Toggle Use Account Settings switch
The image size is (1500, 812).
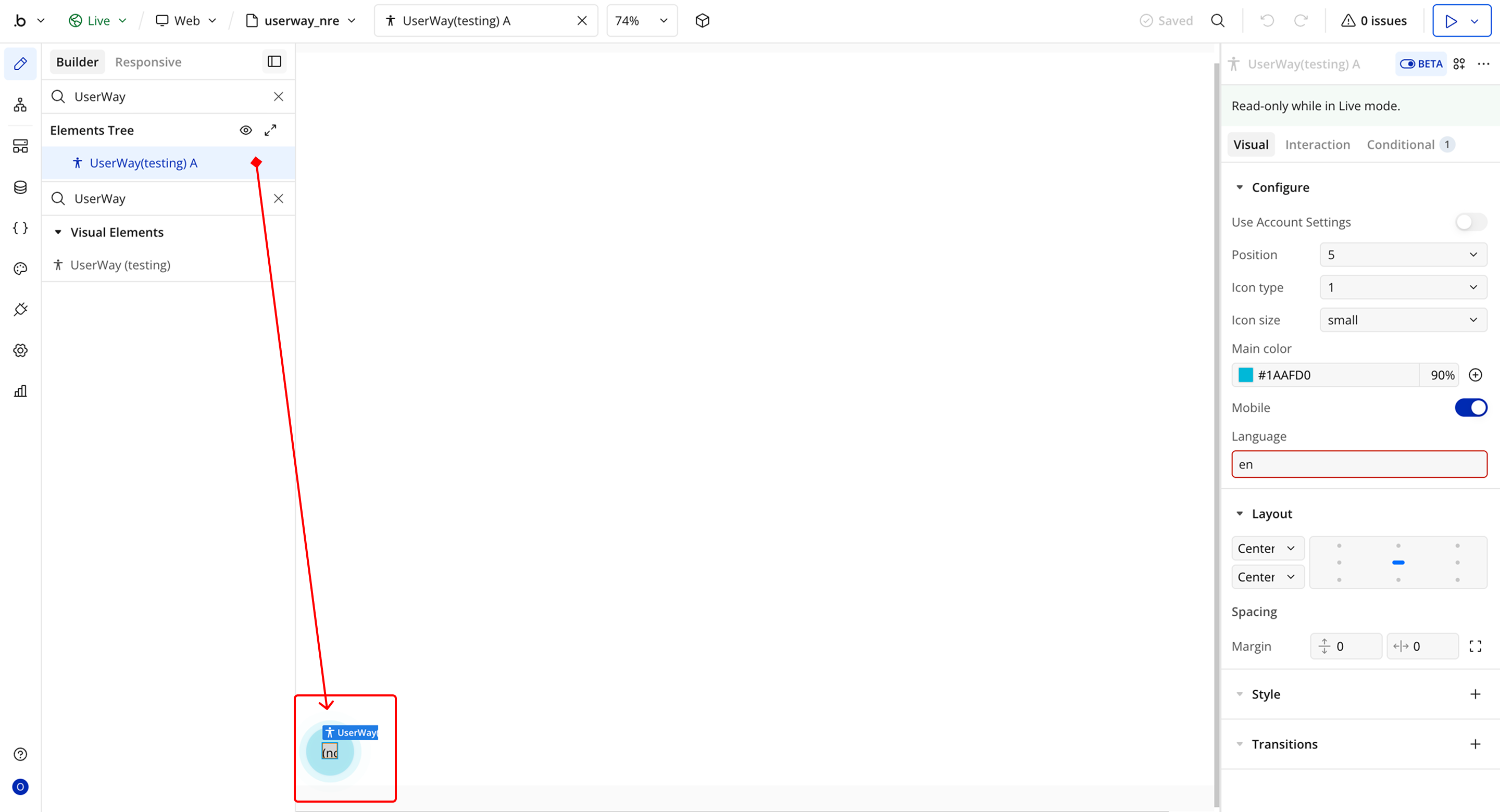click(x=1470, y=222)
